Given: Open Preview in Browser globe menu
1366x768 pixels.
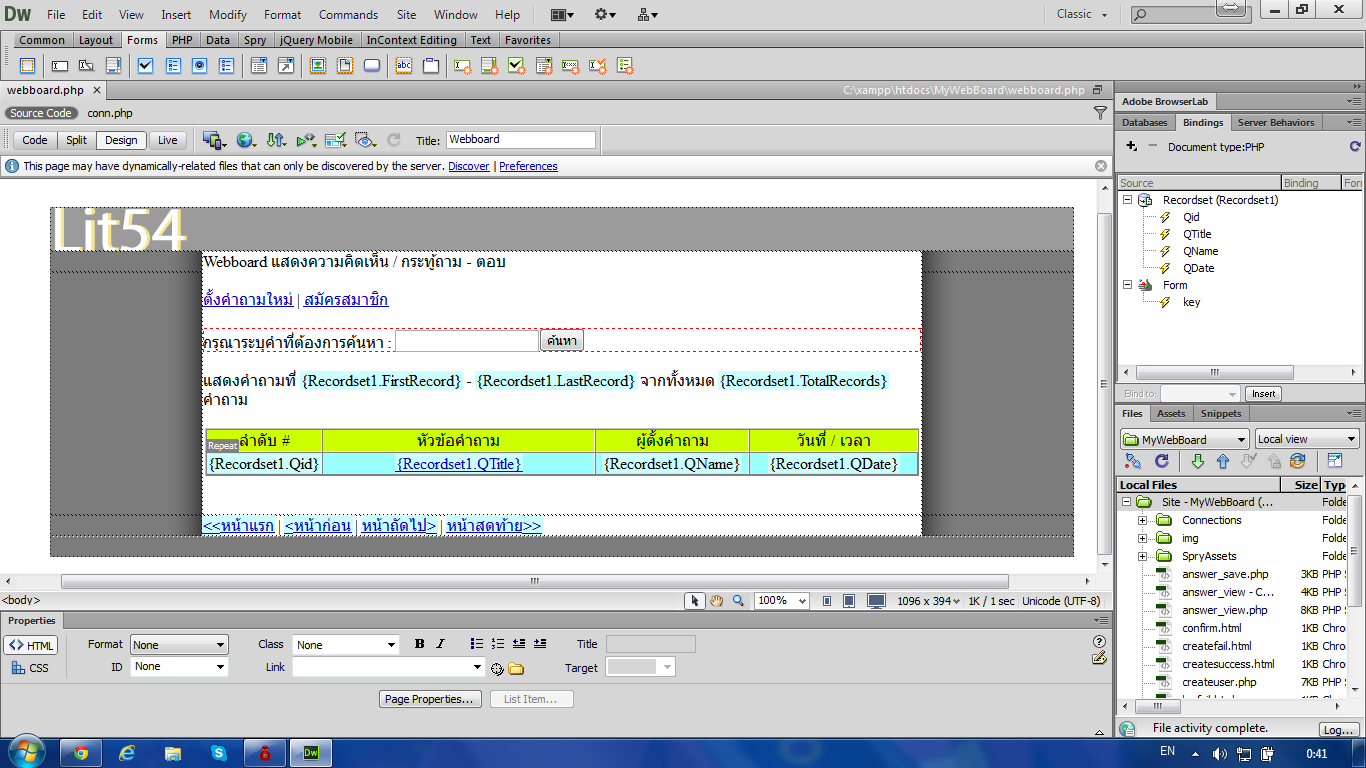Looking at the screenshot, I should click(x=246, y=140).
